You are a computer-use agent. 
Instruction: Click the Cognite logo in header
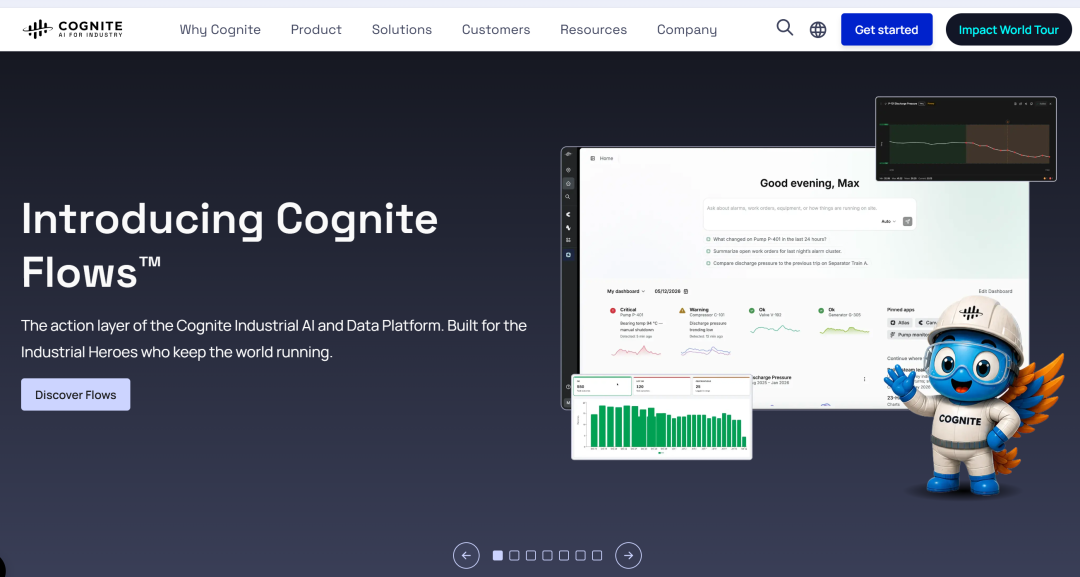(73, 29)
